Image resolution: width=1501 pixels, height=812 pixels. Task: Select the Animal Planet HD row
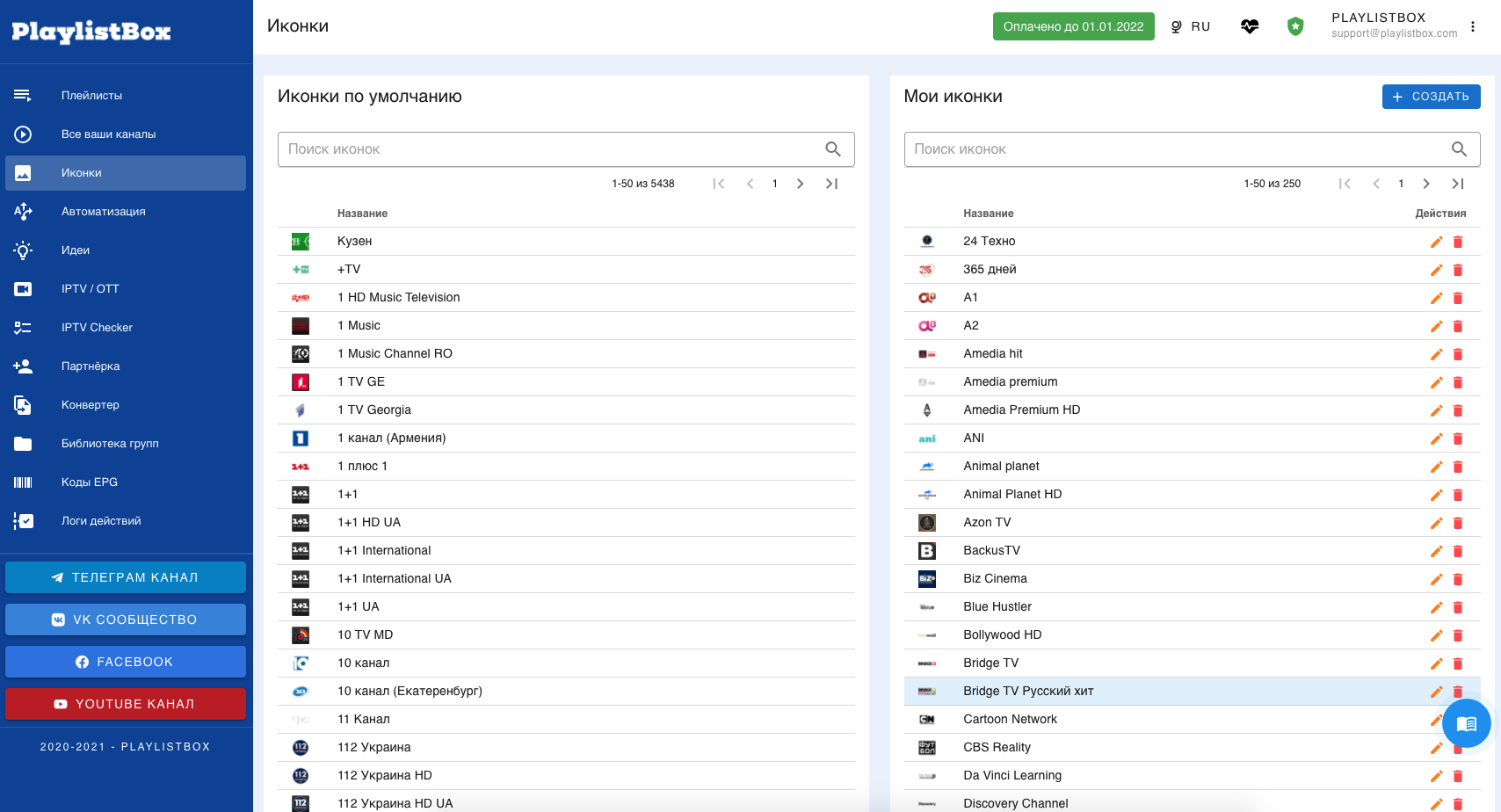coord(1193,495)
